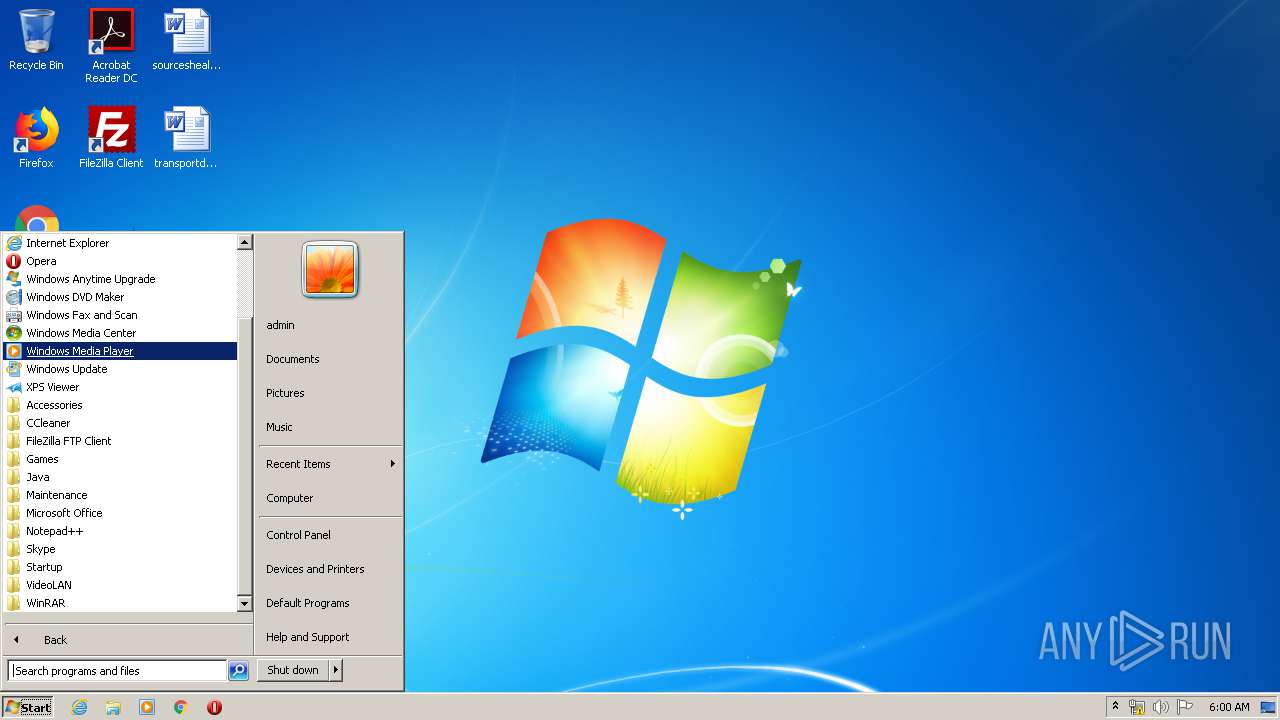Click the network tray icon
This screenshot has height=720, width=1280.
click(1137, 707)
